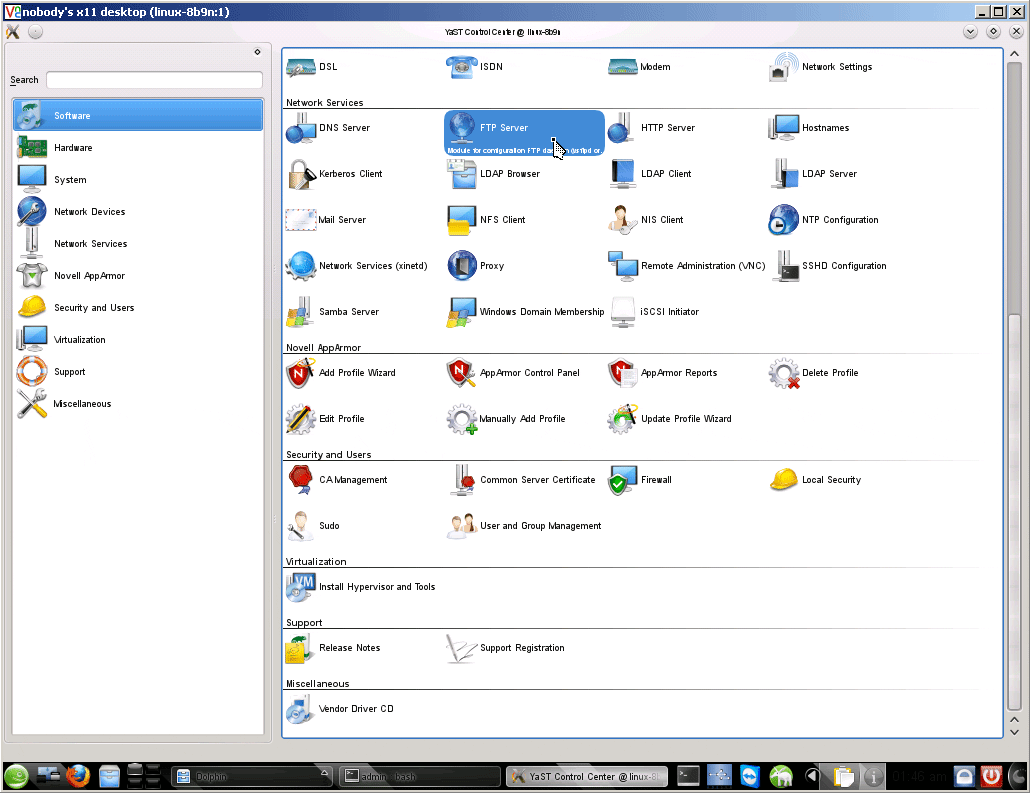
Task: Open the DSL module
Action: [313, 67]
